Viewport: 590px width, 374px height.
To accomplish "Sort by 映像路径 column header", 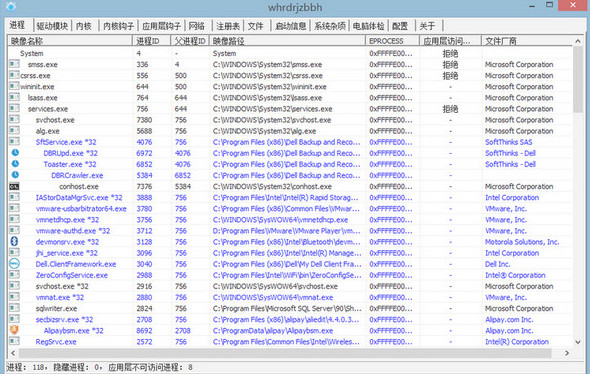I will click(287, 41).
